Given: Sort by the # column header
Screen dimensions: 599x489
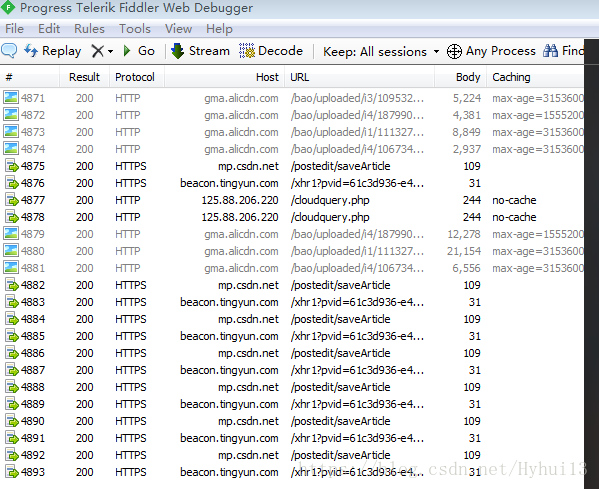Looking at the screenshot, I should (30, 77).
